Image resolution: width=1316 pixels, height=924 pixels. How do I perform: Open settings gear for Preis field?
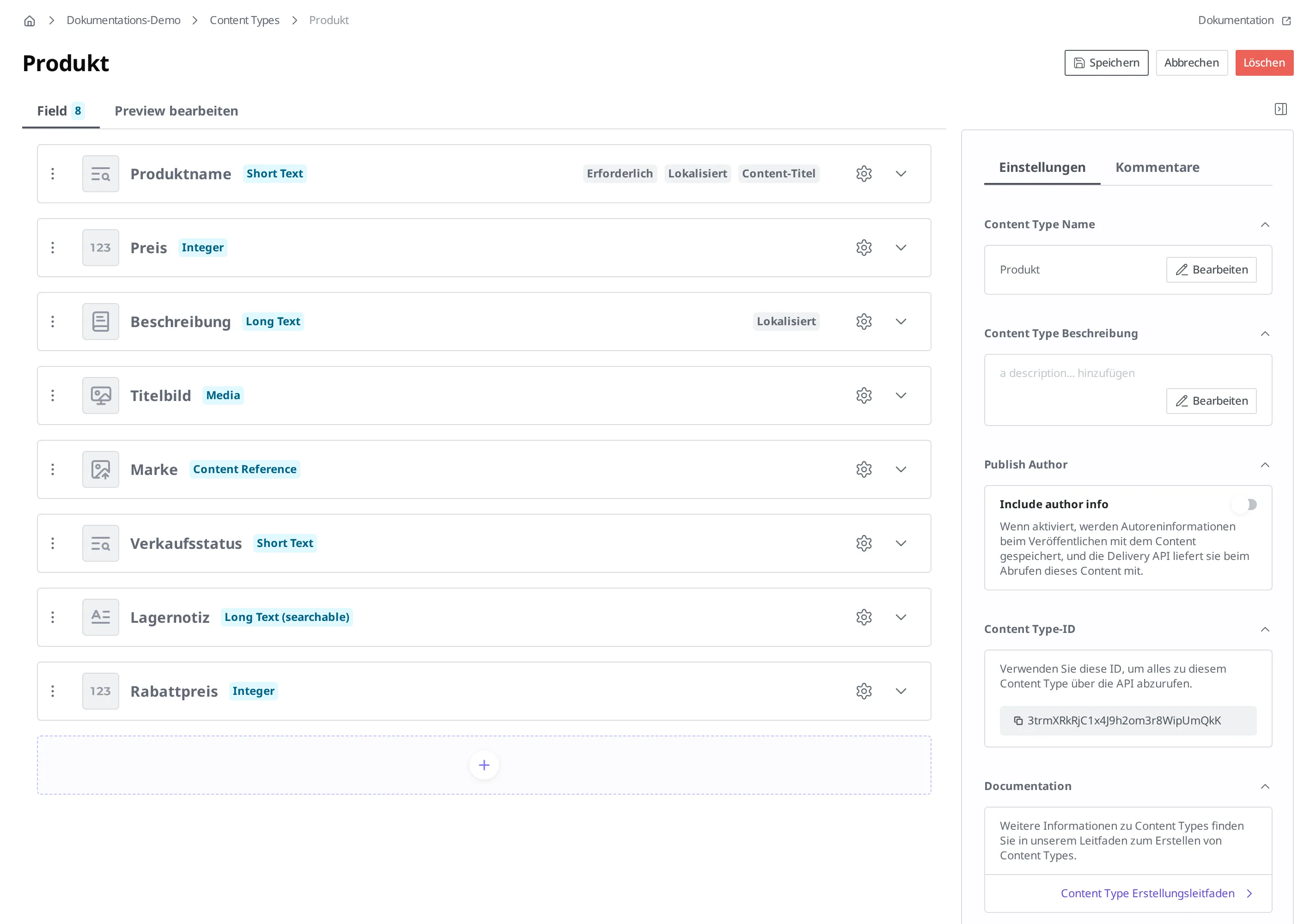point(864,248)
